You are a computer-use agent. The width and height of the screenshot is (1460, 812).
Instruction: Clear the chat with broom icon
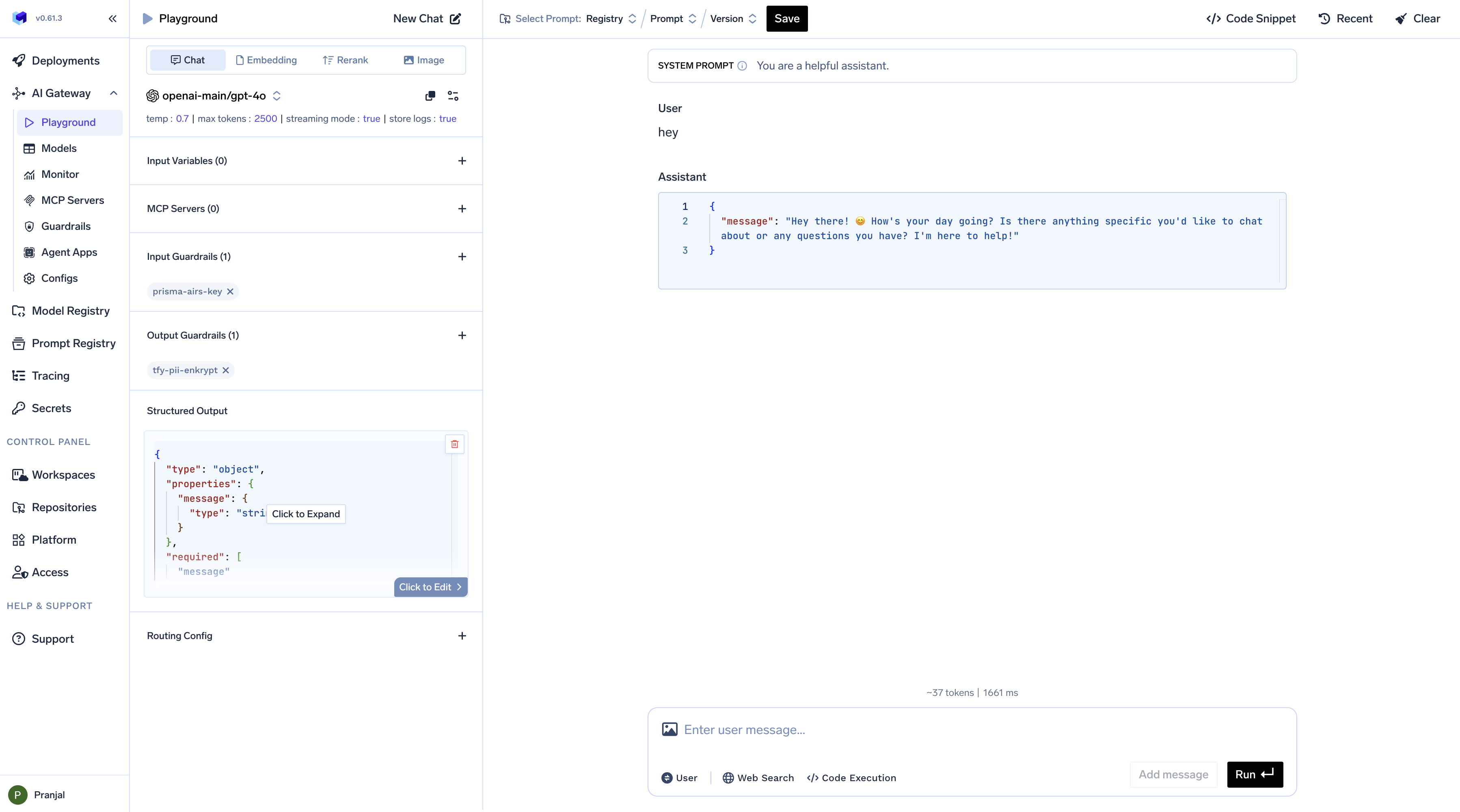coord(1417,19)
